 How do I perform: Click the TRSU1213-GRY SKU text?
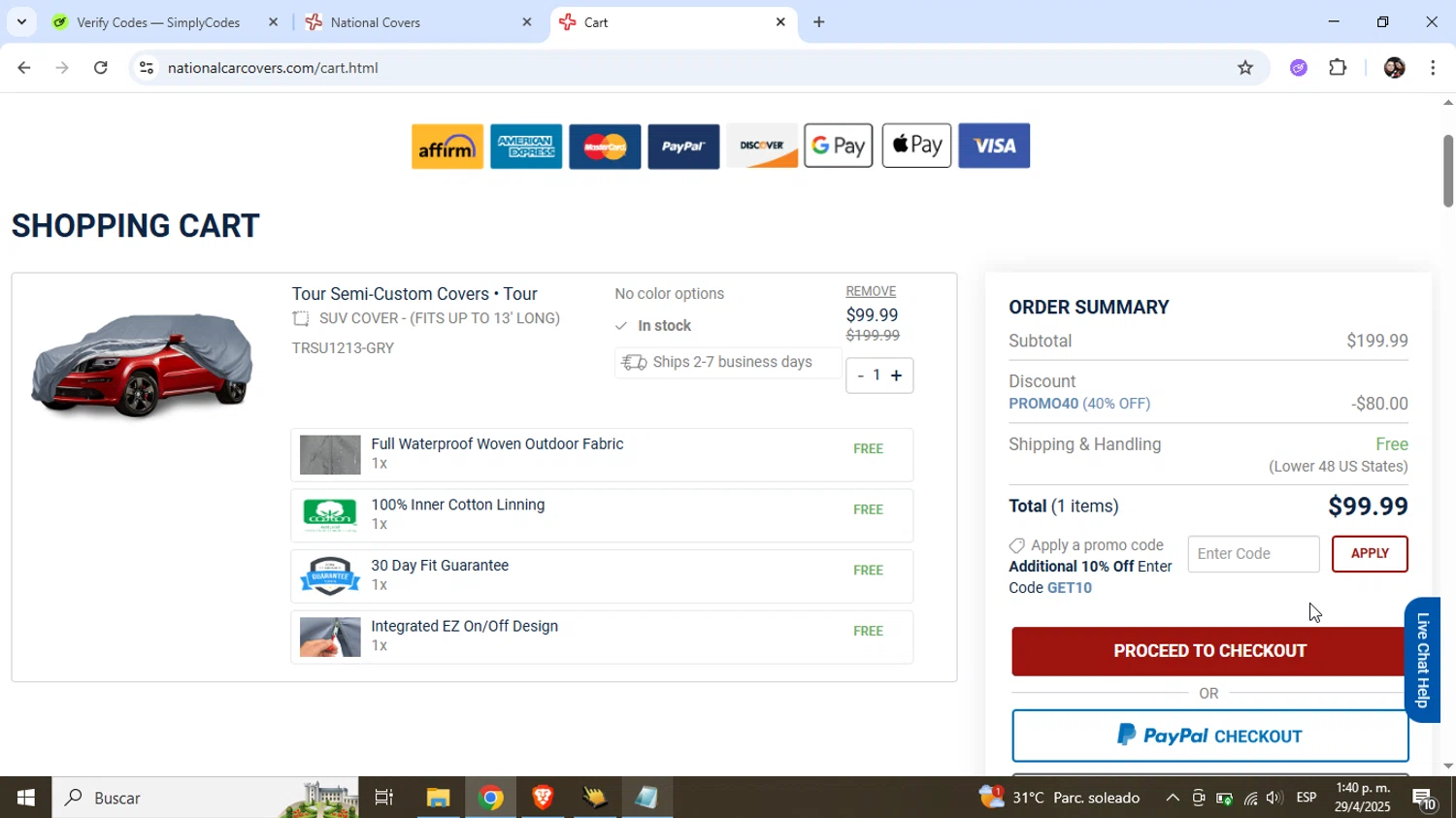[x=343, y=348]
